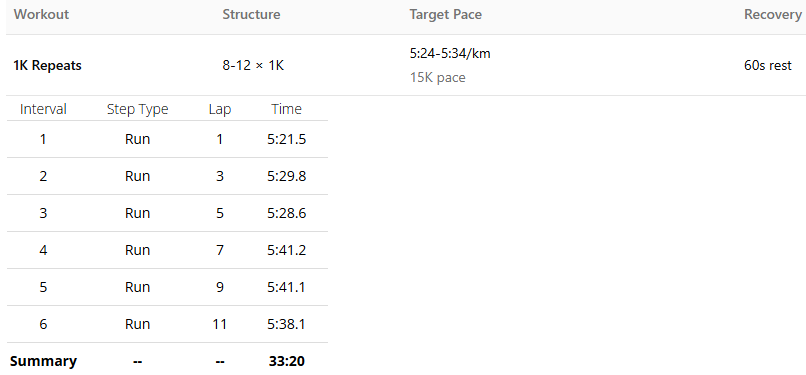Click the Time column header
The height and width of the screenshot is (375, 806).
click(x=287, y=109)
